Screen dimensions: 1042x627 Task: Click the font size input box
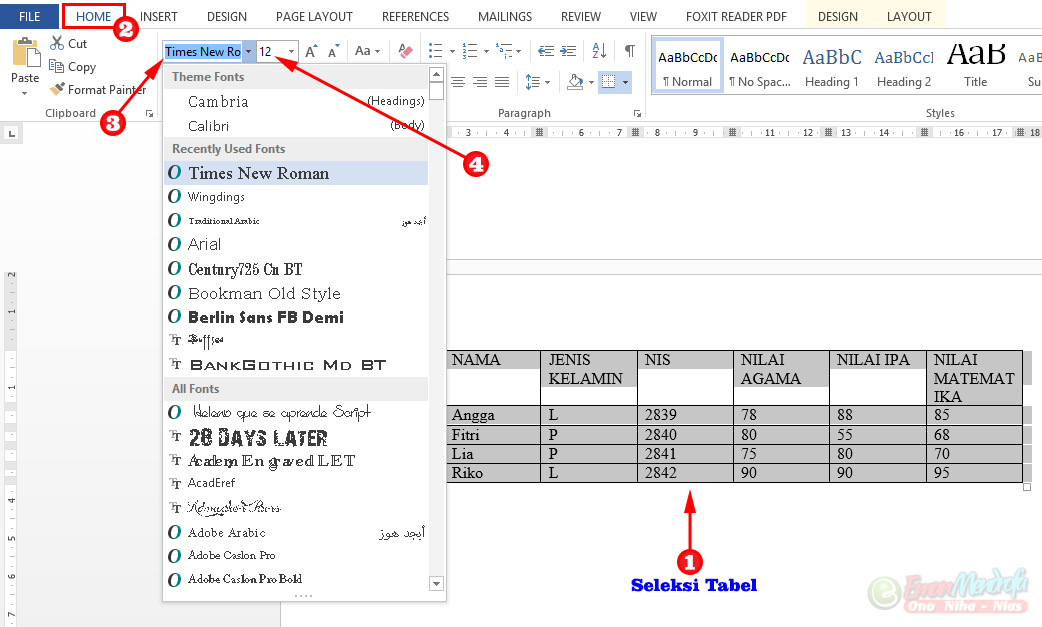(x=271, y=51)
